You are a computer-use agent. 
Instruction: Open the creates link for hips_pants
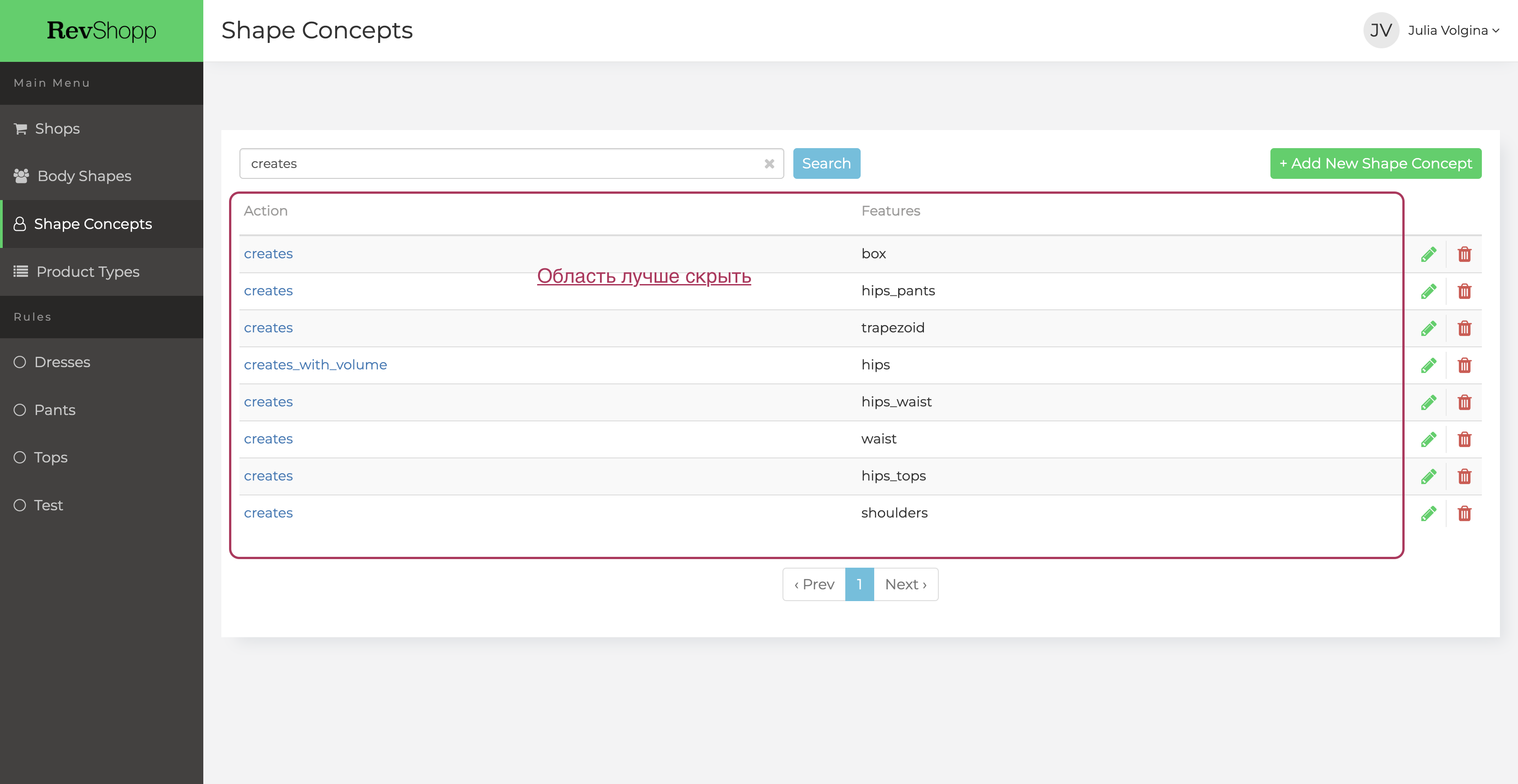coord(268,291)
